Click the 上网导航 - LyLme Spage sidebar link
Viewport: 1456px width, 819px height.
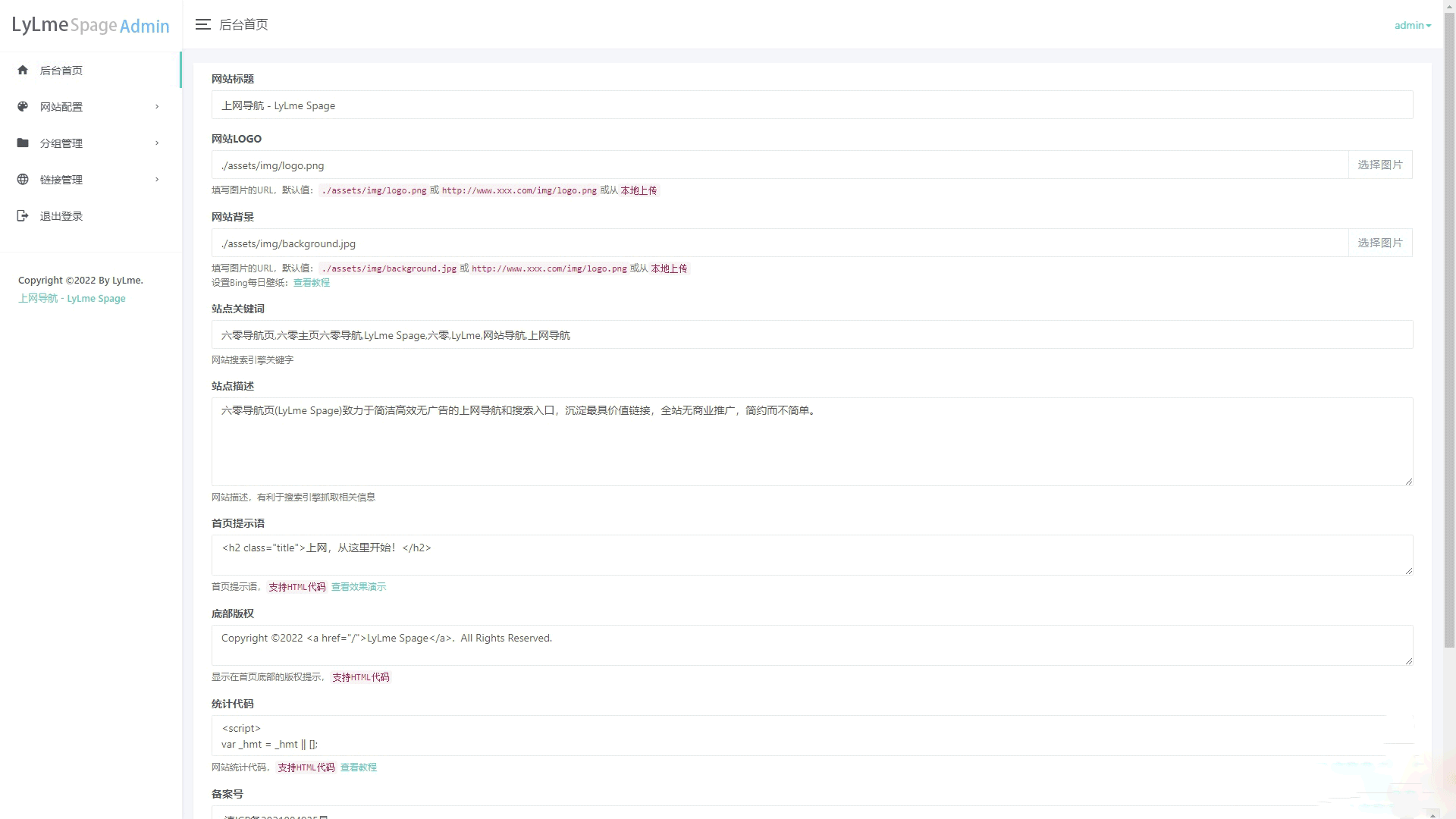click(x=72, y=298)
